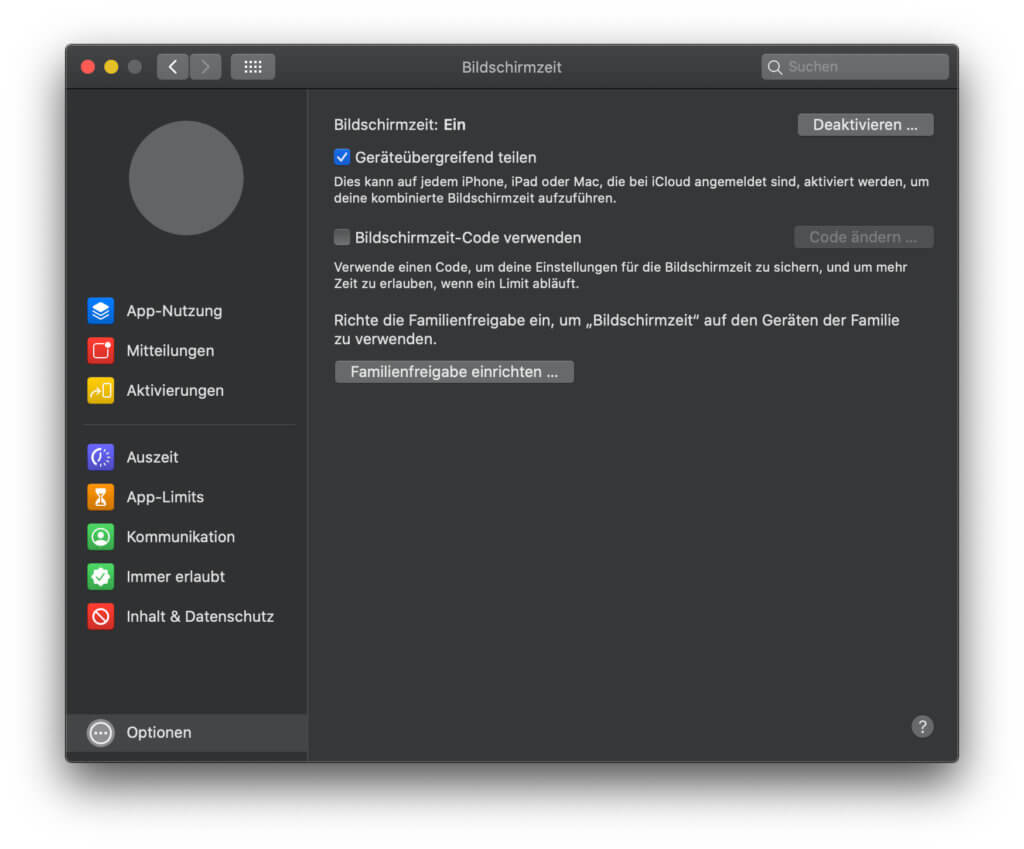Open Kommunikation via the green contact icon
This screenshot has width=1024, height=849.
coord(100,537)
